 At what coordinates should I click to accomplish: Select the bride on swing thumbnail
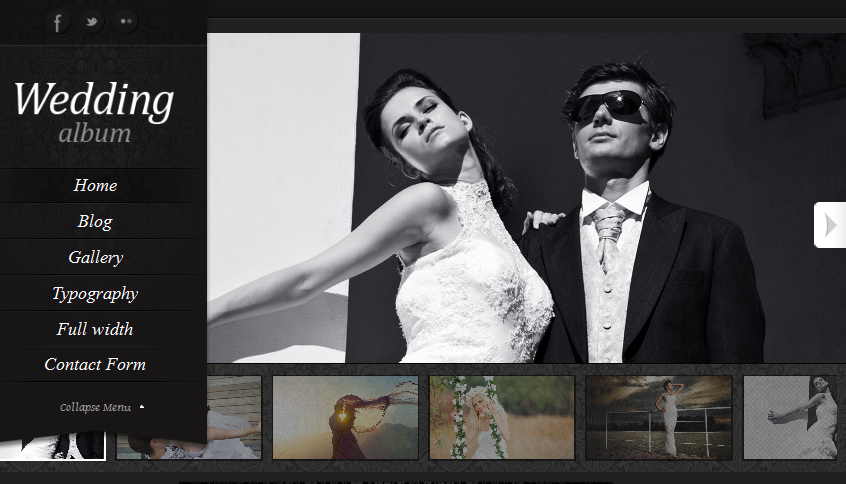coord(502,418)
